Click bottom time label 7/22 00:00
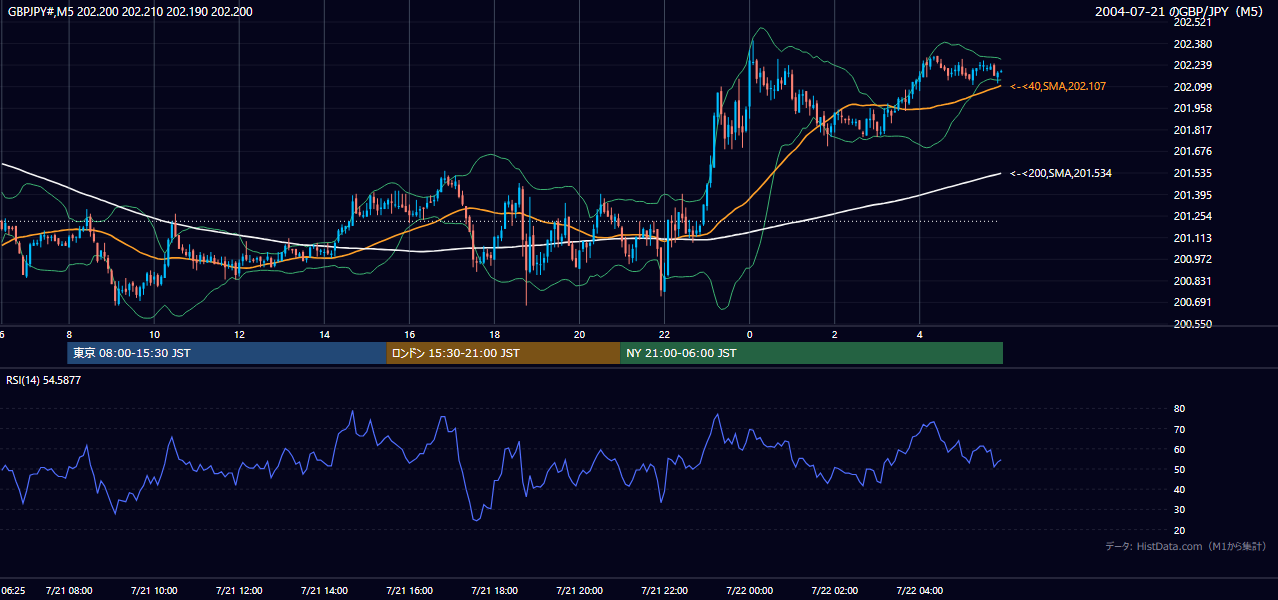 [x=750, y=591]
